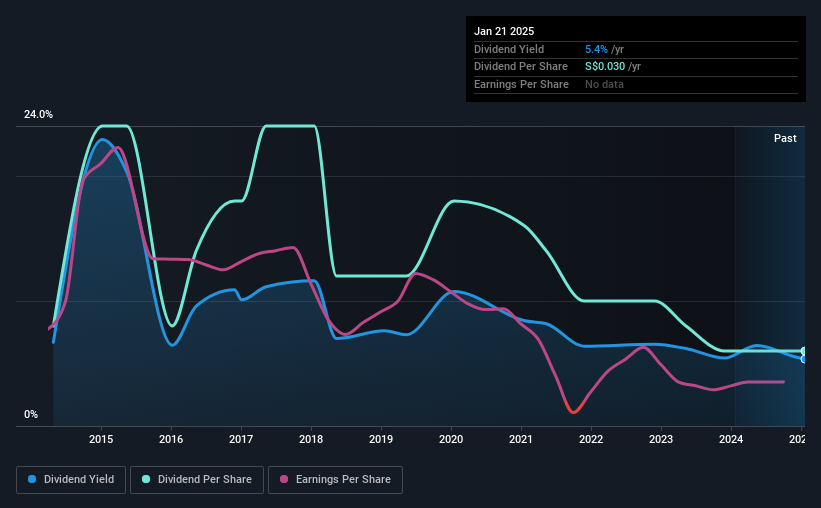Screen dimensions: 821x508
Task: Click the pink Earnings Per Share legend dot
Action: [284, 479]
